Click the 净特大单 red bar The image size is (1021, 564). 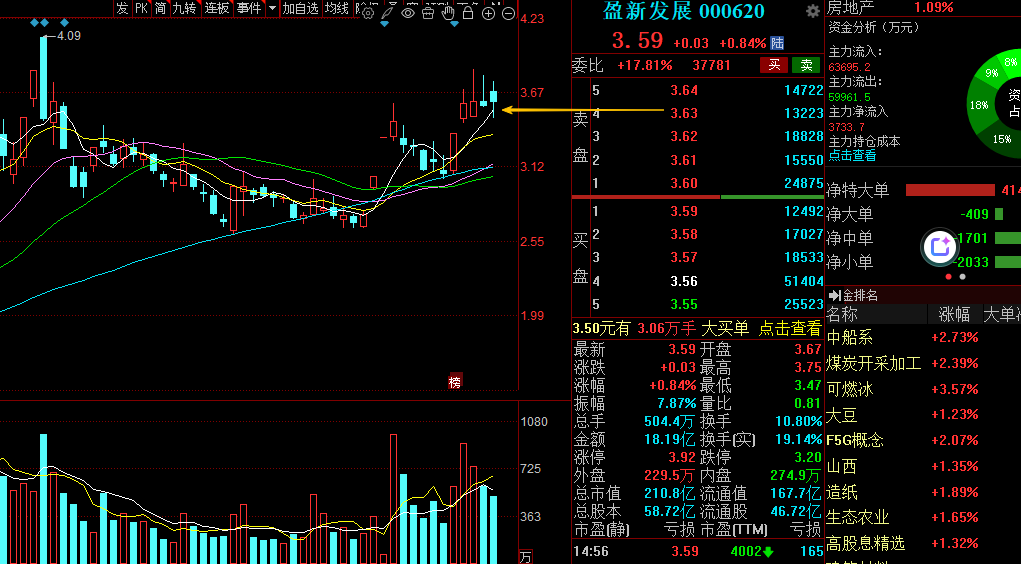[x=950, y=190]
